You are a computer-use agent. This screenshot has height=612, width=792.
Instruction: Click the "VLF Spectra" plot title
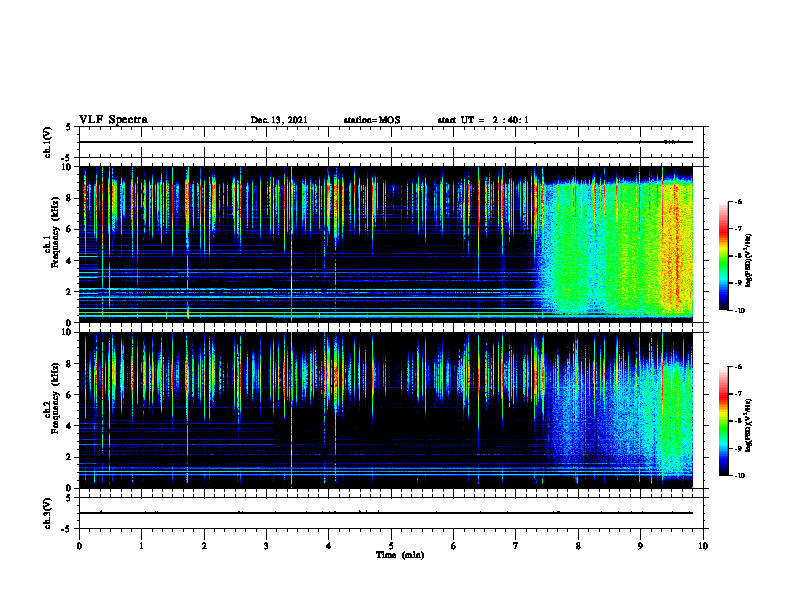click(113, 120)
